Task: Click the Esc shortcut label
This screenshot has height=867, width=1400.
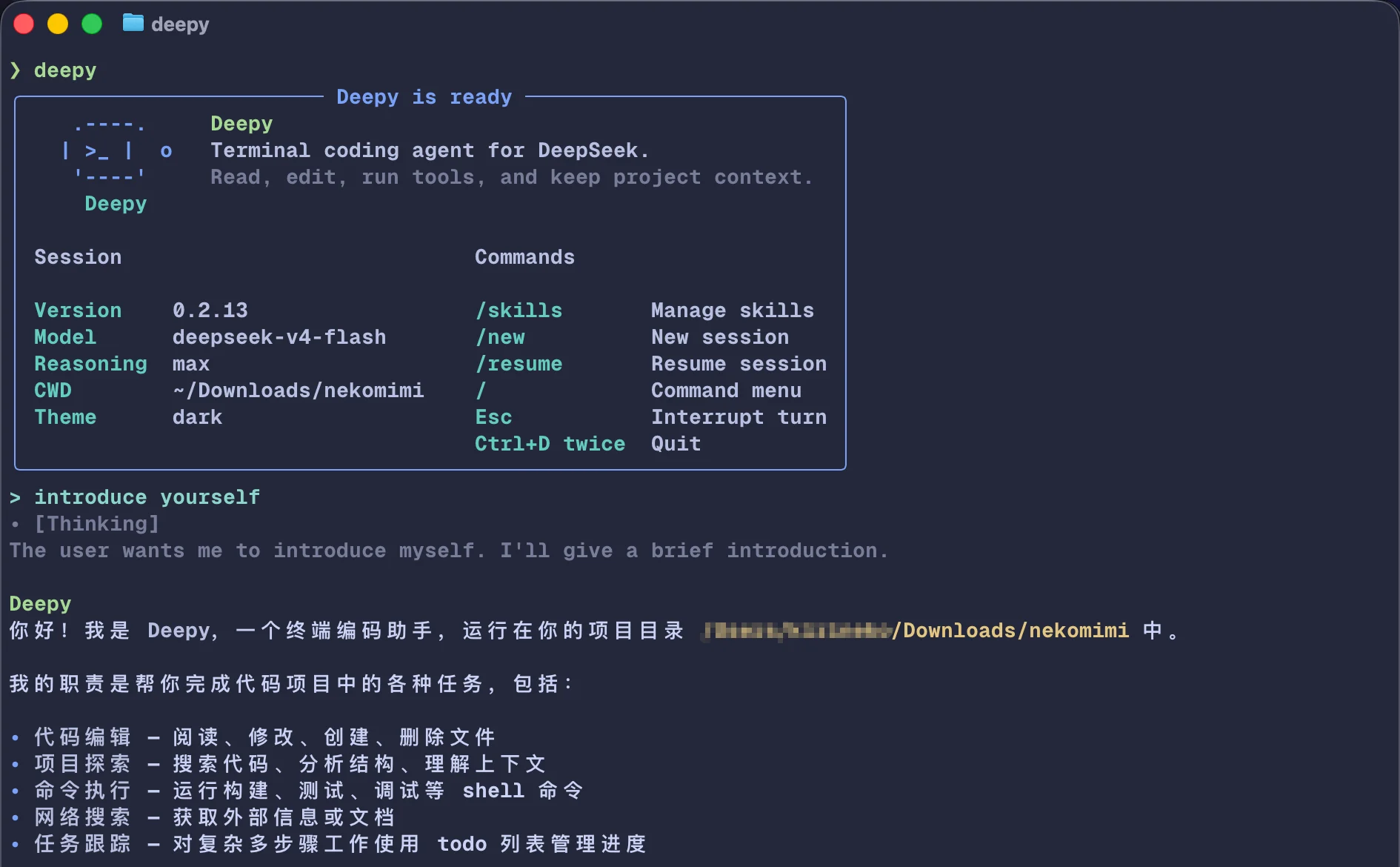Action: [493, 417]
